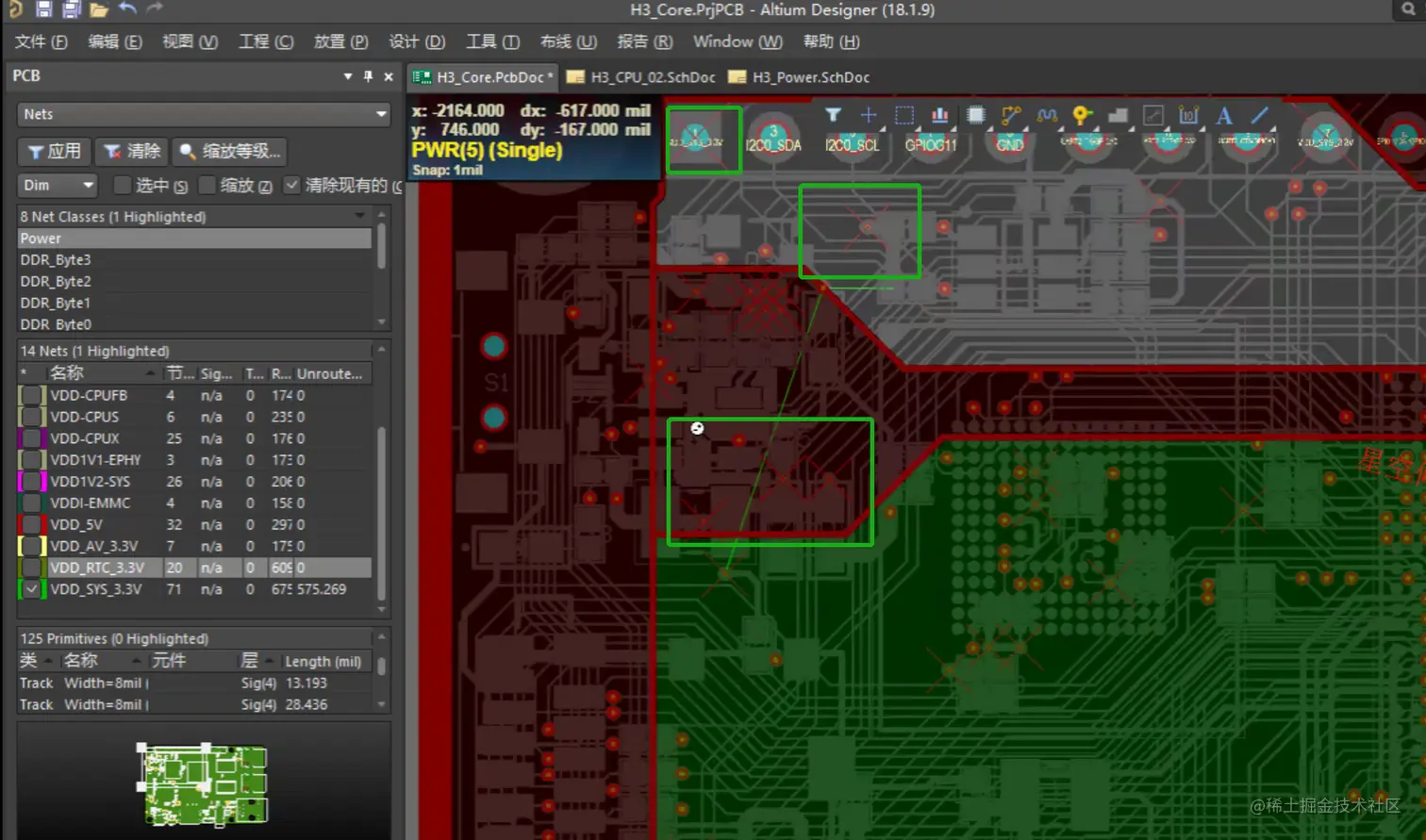Select the place line tool
This screenshot has width=1426, height=840.
1260,116
